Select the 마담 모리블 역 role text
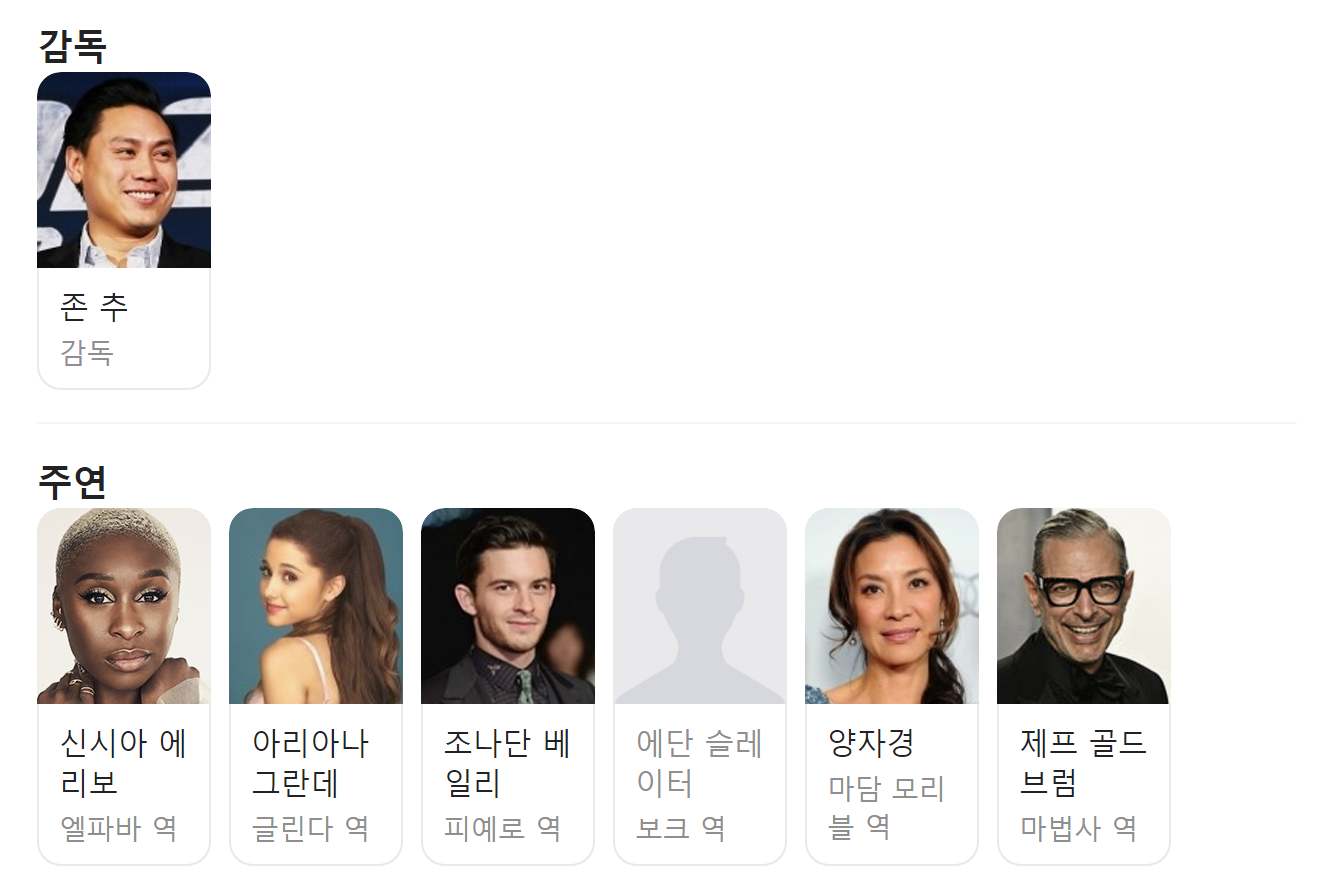The height and width of the screenshot is (879, 1320). click(887, 808)
